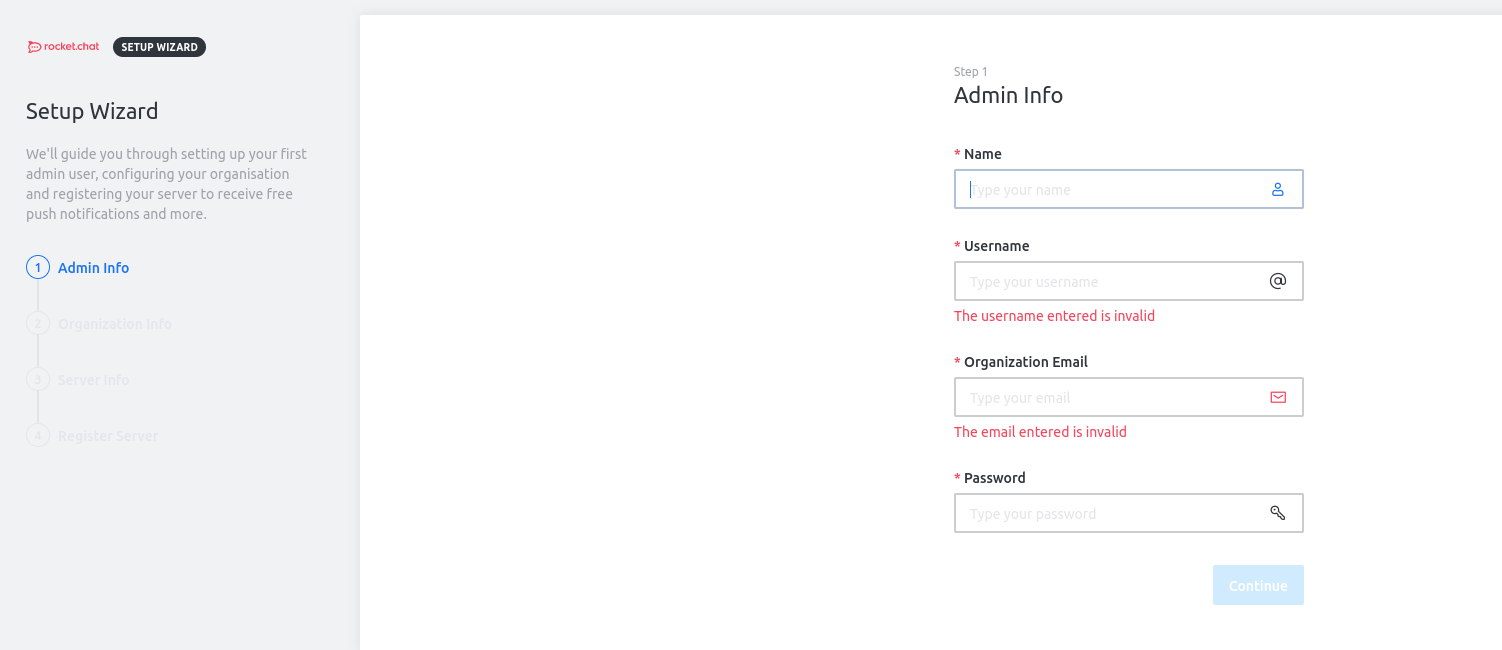Click the Admin Info heading
This screenshot has height=650, width=1502.
coord(1008,96)
